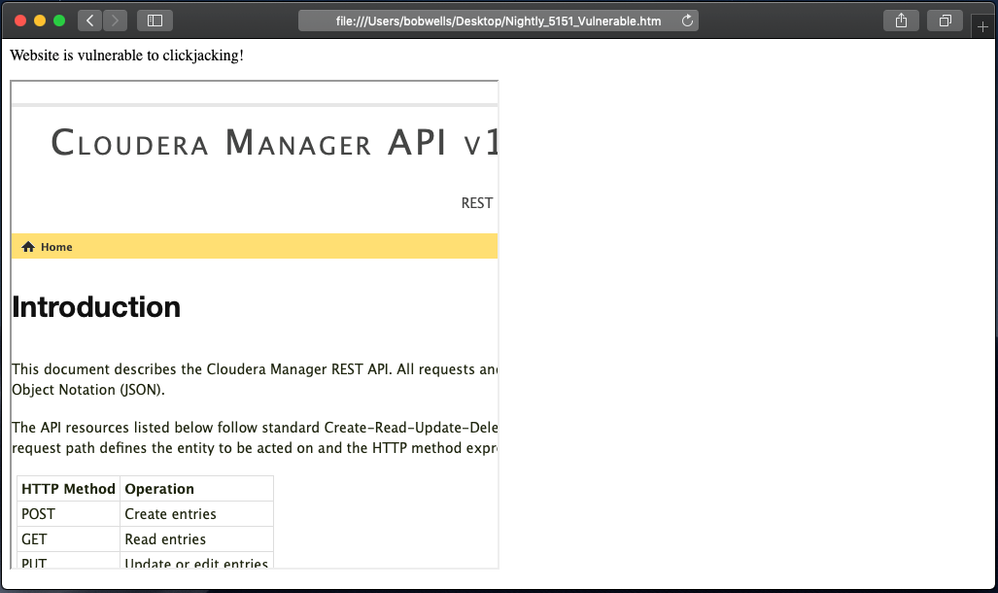The width and height of the screenshot is (998, 593).
Task: Select the HTTP Method column header
Action: coord(68,489)
